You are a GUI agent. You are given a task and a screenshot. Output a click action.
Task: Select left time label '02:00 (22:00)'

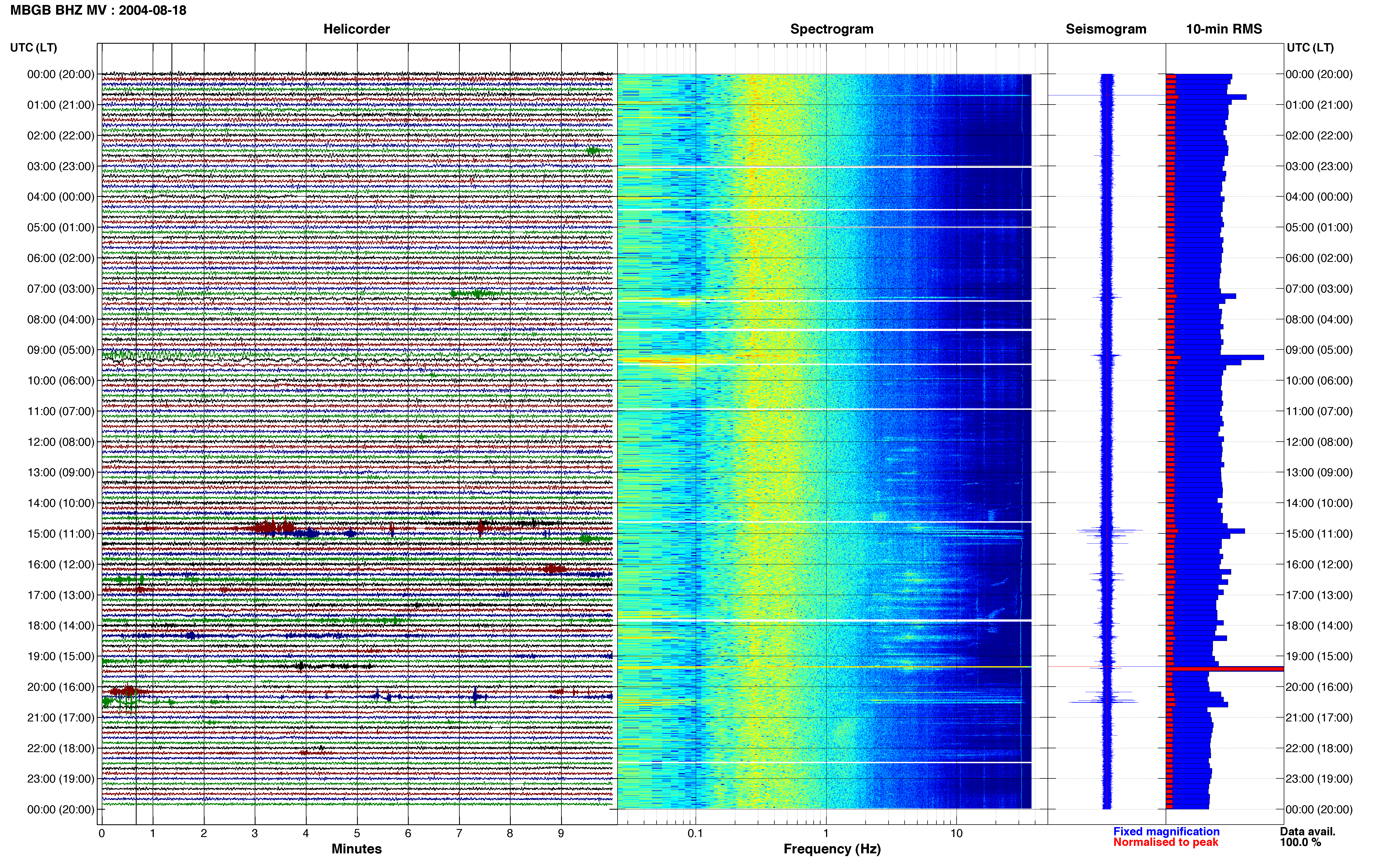tap(61, 135)
